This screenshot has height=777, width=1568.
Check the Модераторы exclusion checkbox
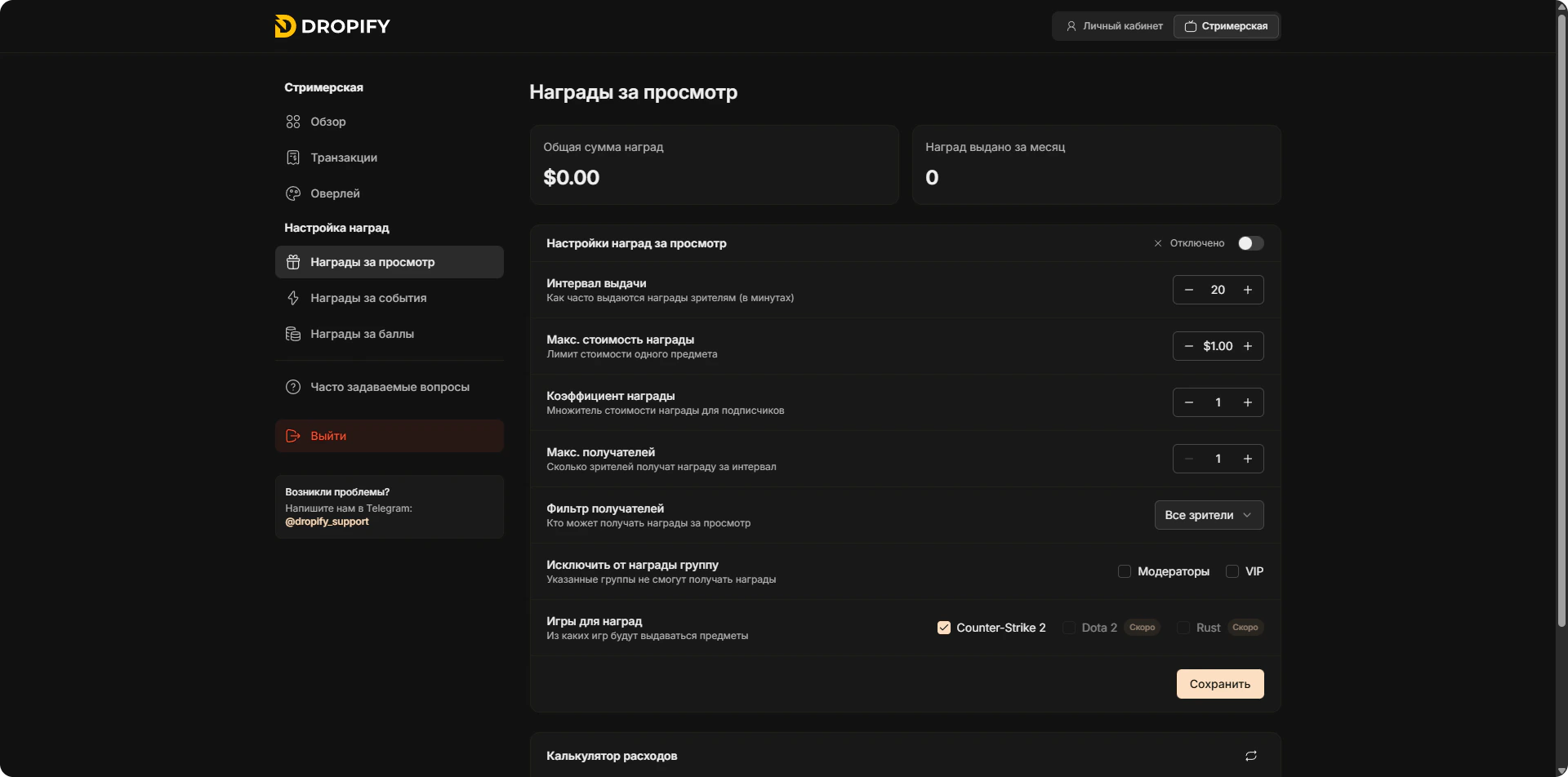(1125, 571)
